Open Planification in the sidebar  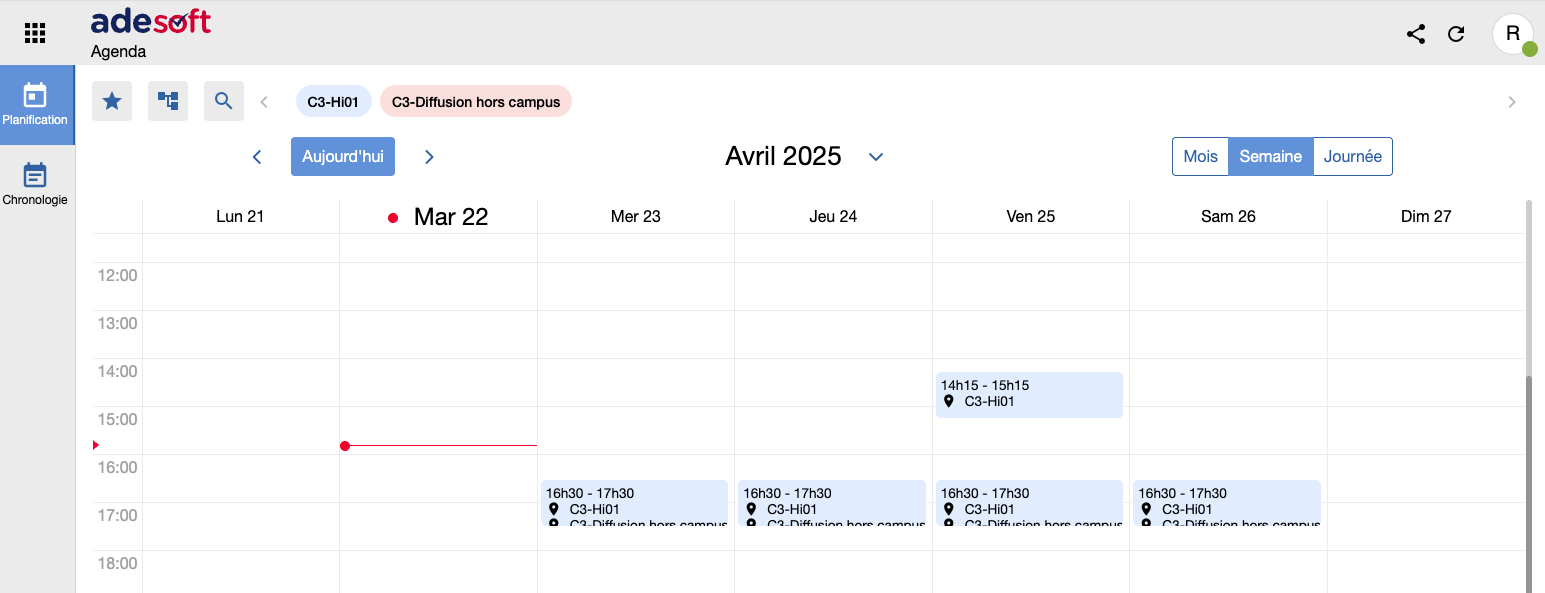point(35,105)
